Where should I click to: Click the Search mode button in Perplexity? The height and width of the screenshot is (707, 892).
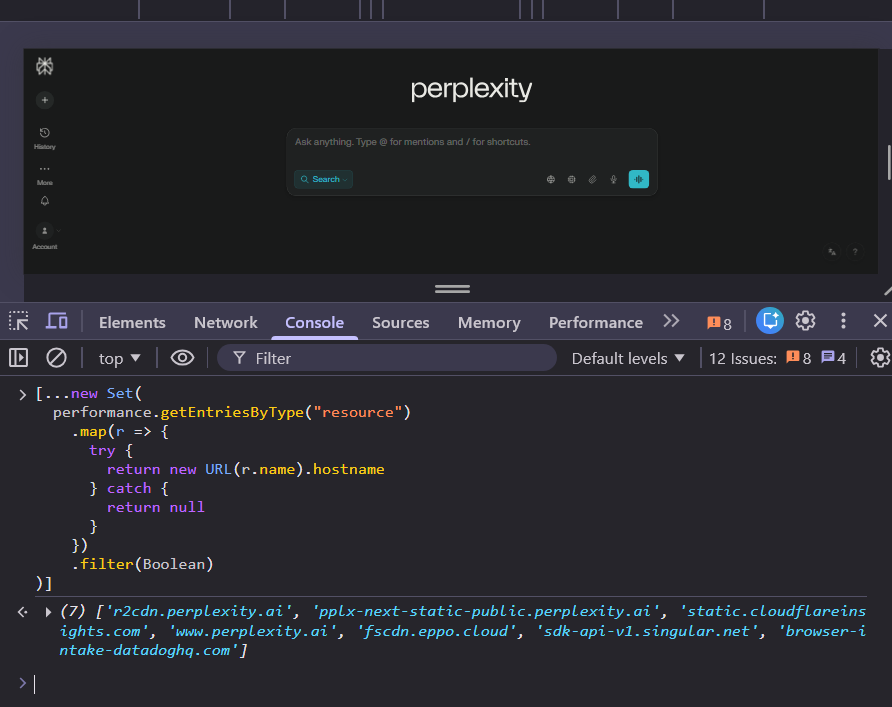pyautogui.click(x=323, y=179)
